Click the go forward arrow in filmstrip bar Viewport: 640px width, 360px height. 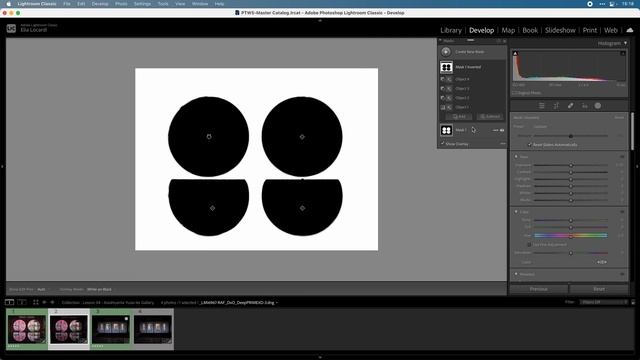pos(52,302)
